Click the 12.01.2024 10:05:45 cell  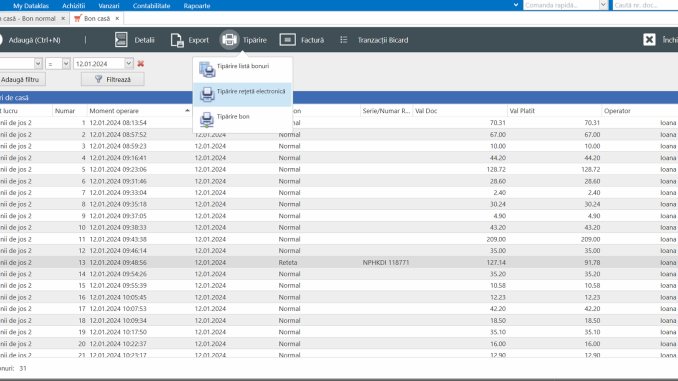click(118, 297)
